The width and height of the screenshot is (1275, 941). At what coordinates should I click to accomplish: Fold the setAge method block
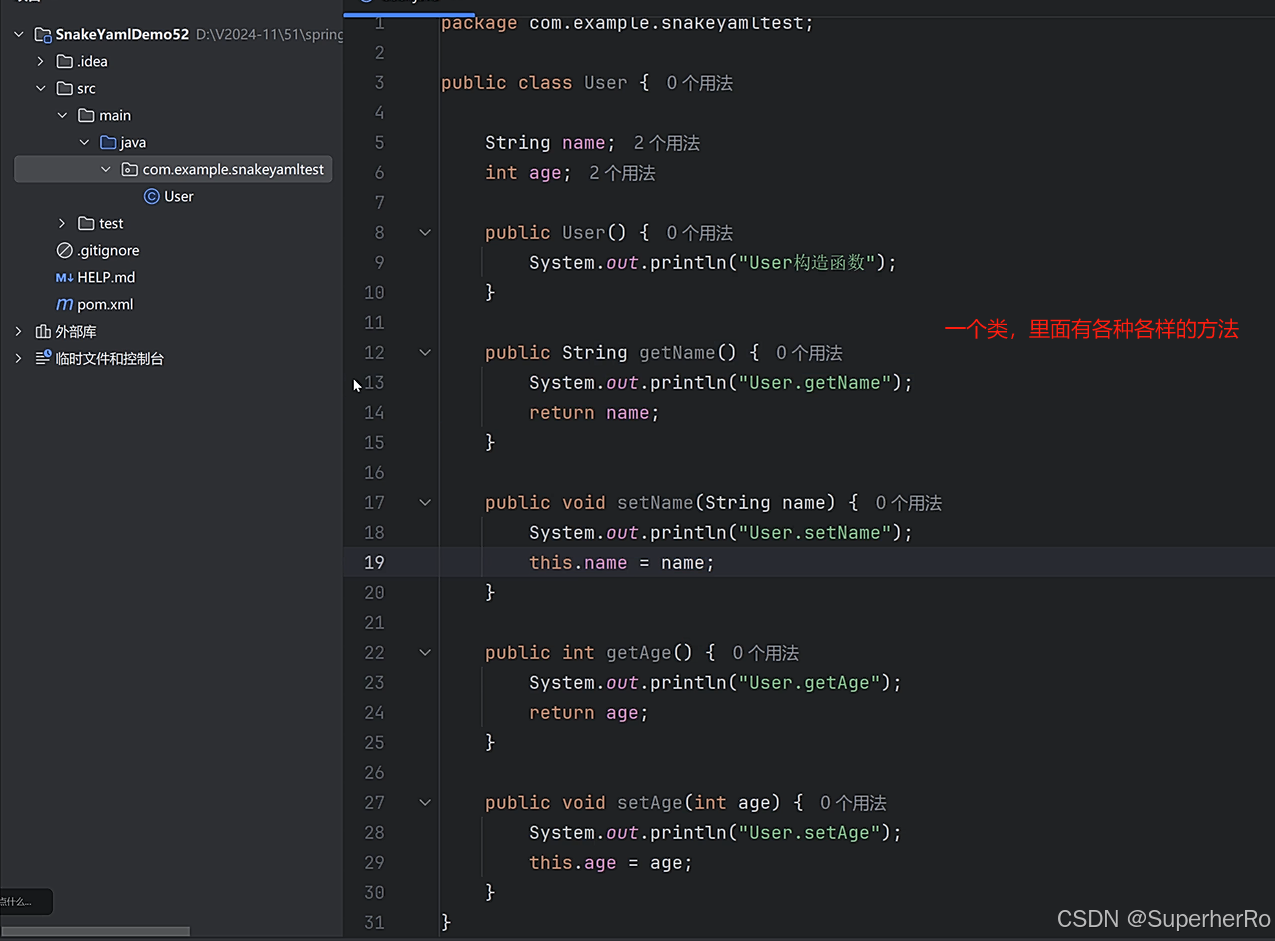coord(425,802)
